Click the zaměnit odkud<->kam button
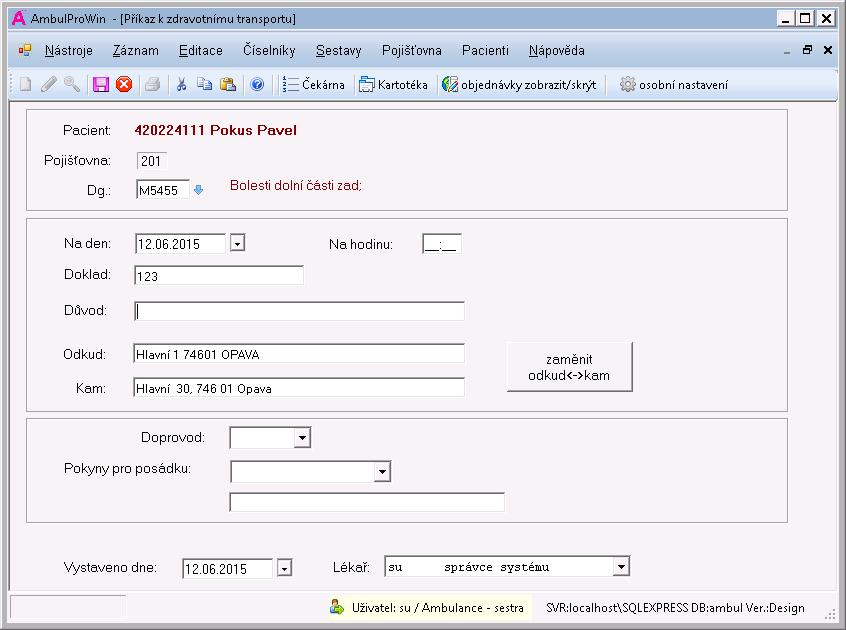 pyautogui.click(x=569, y=367)
